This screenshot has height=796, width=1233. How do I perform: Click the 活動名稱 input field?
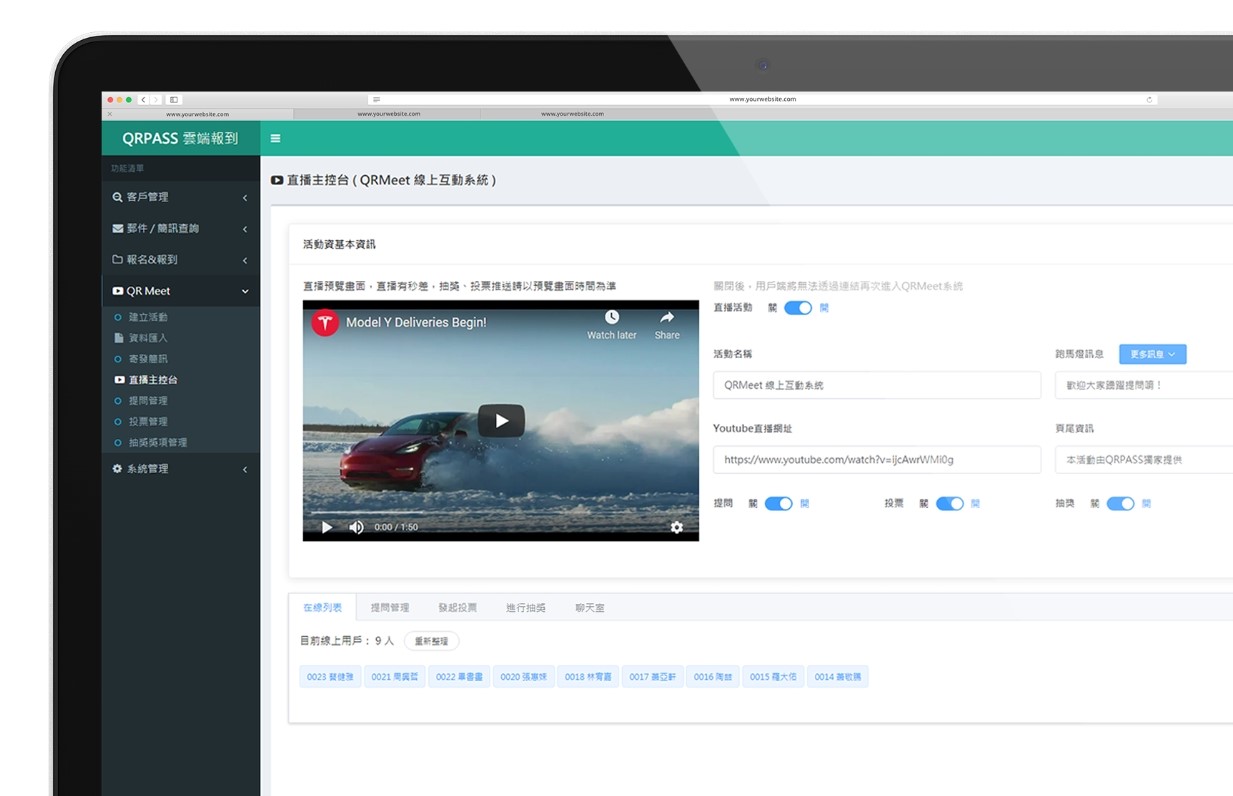pyautogui.click(x=877, y=385)
